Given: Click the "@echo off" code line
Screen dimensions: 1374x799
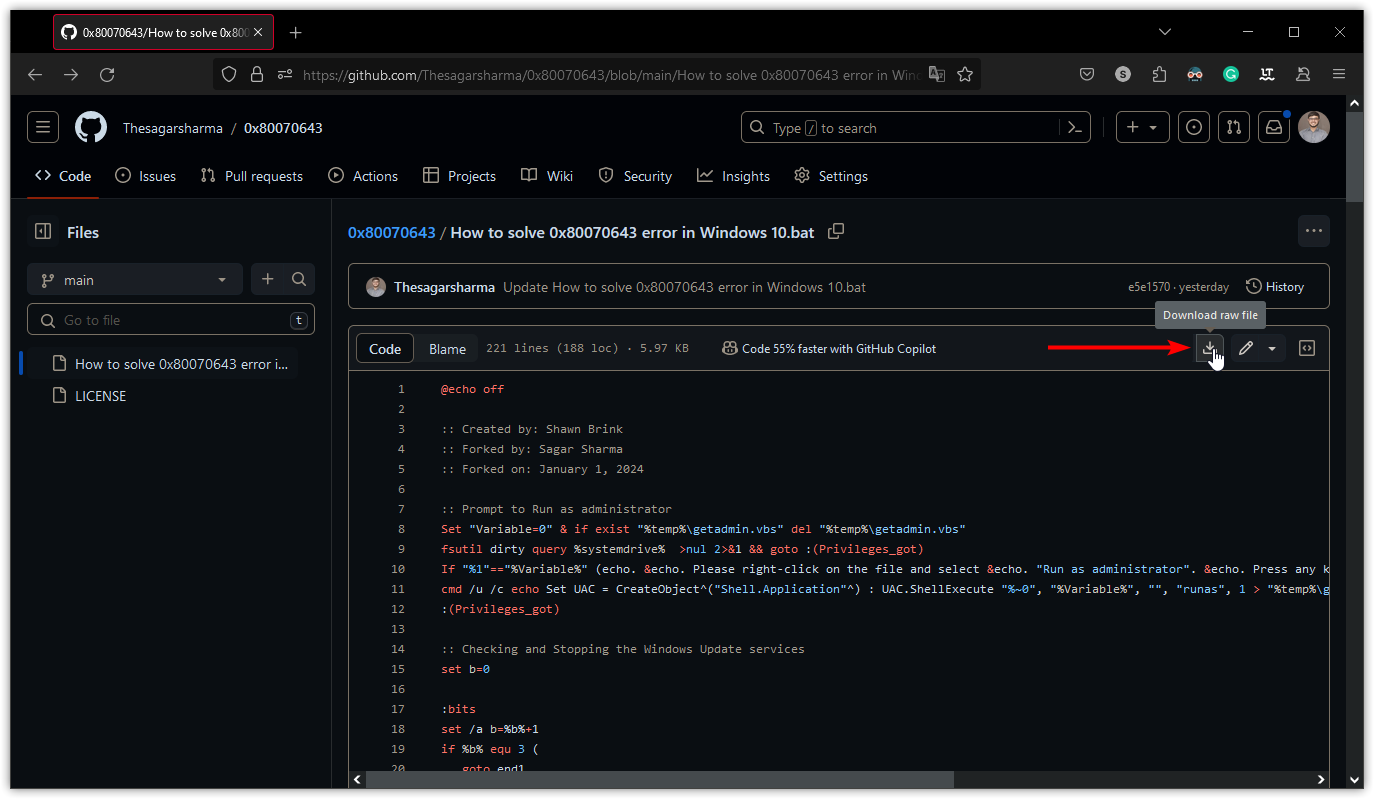Looking at the screenshot, I should pos(472,389).
